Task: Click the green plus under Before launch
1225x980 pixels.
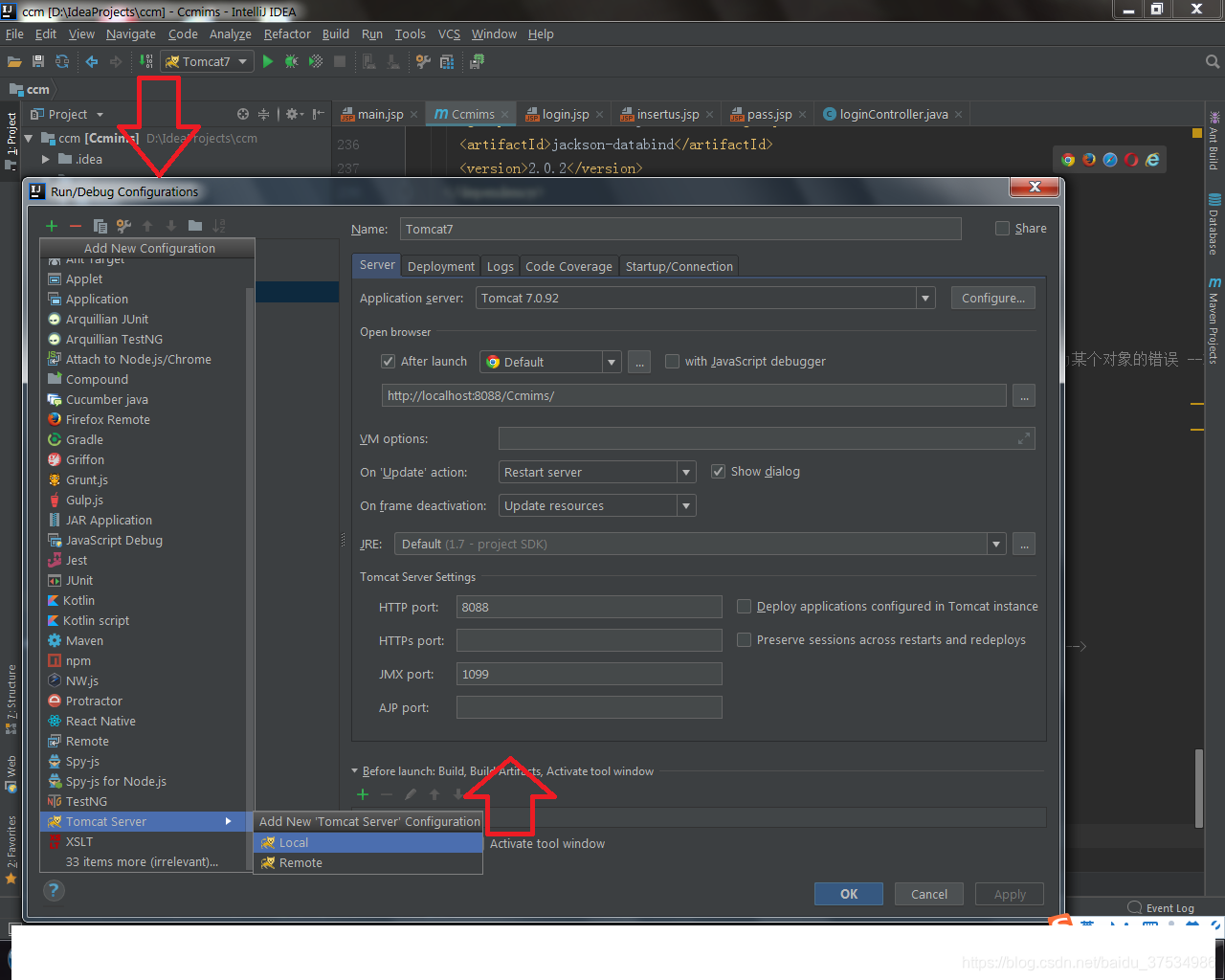Action: (363, 794)
